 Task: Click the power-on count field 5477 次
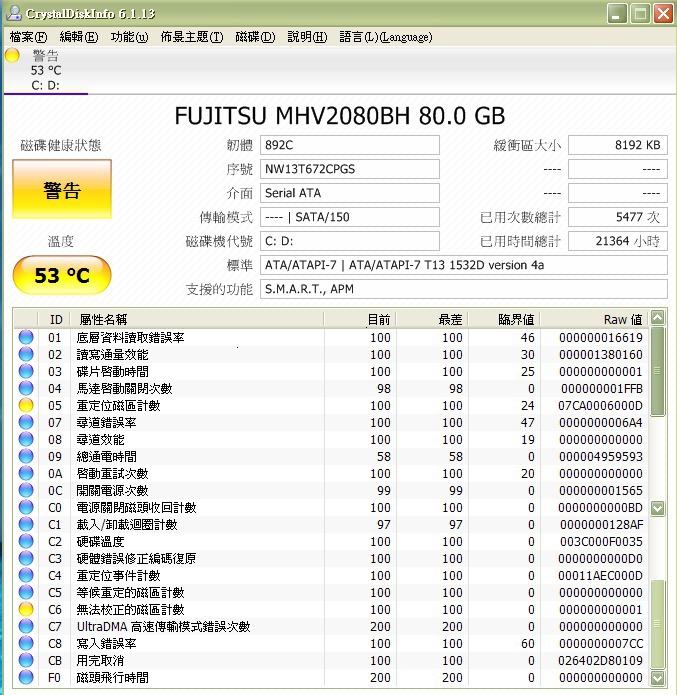[x=618, y=217]
